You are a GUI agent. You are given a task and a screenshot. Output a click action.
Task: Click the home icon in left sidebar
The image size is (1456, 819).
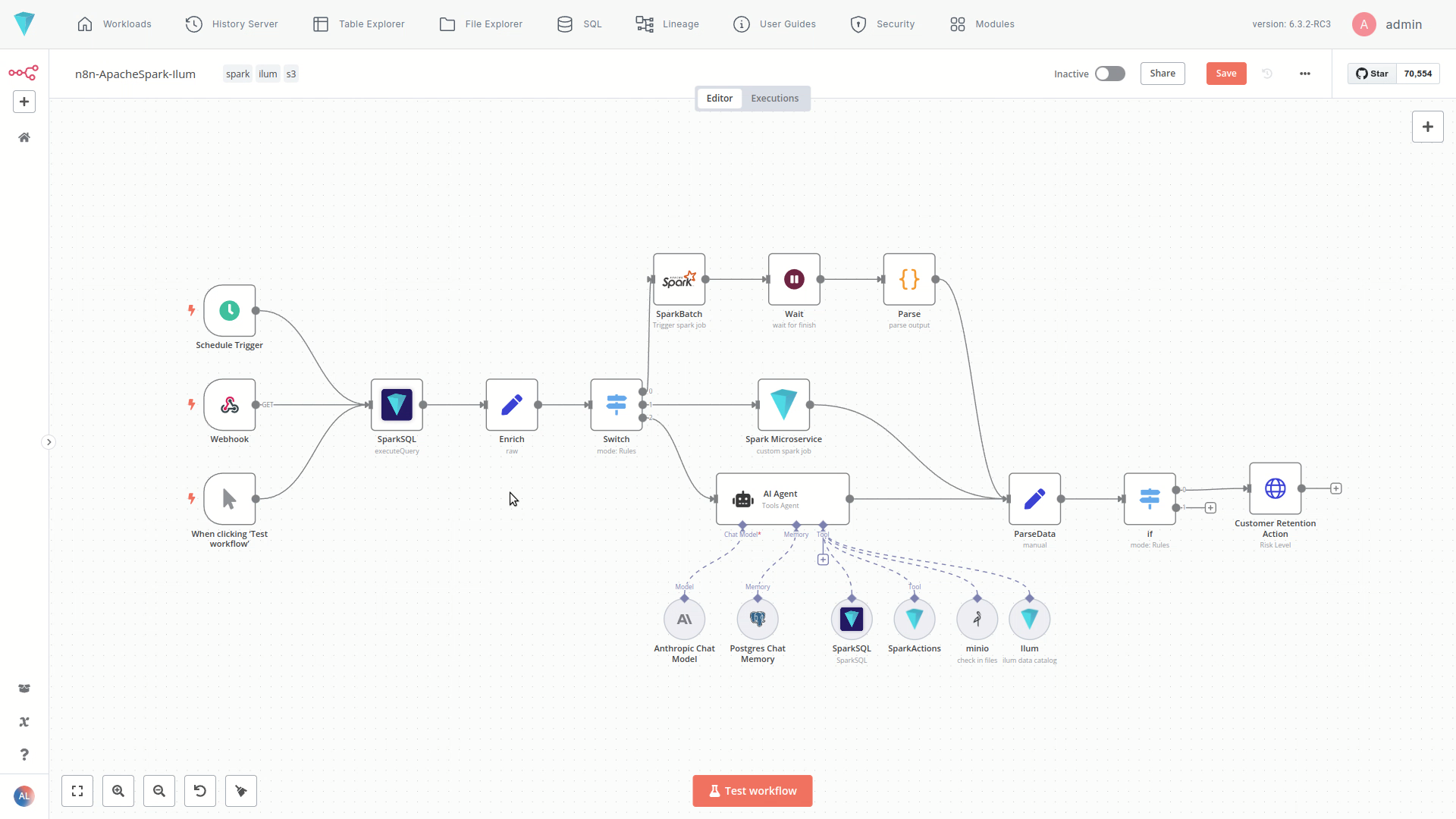click(x=24, y=136)
